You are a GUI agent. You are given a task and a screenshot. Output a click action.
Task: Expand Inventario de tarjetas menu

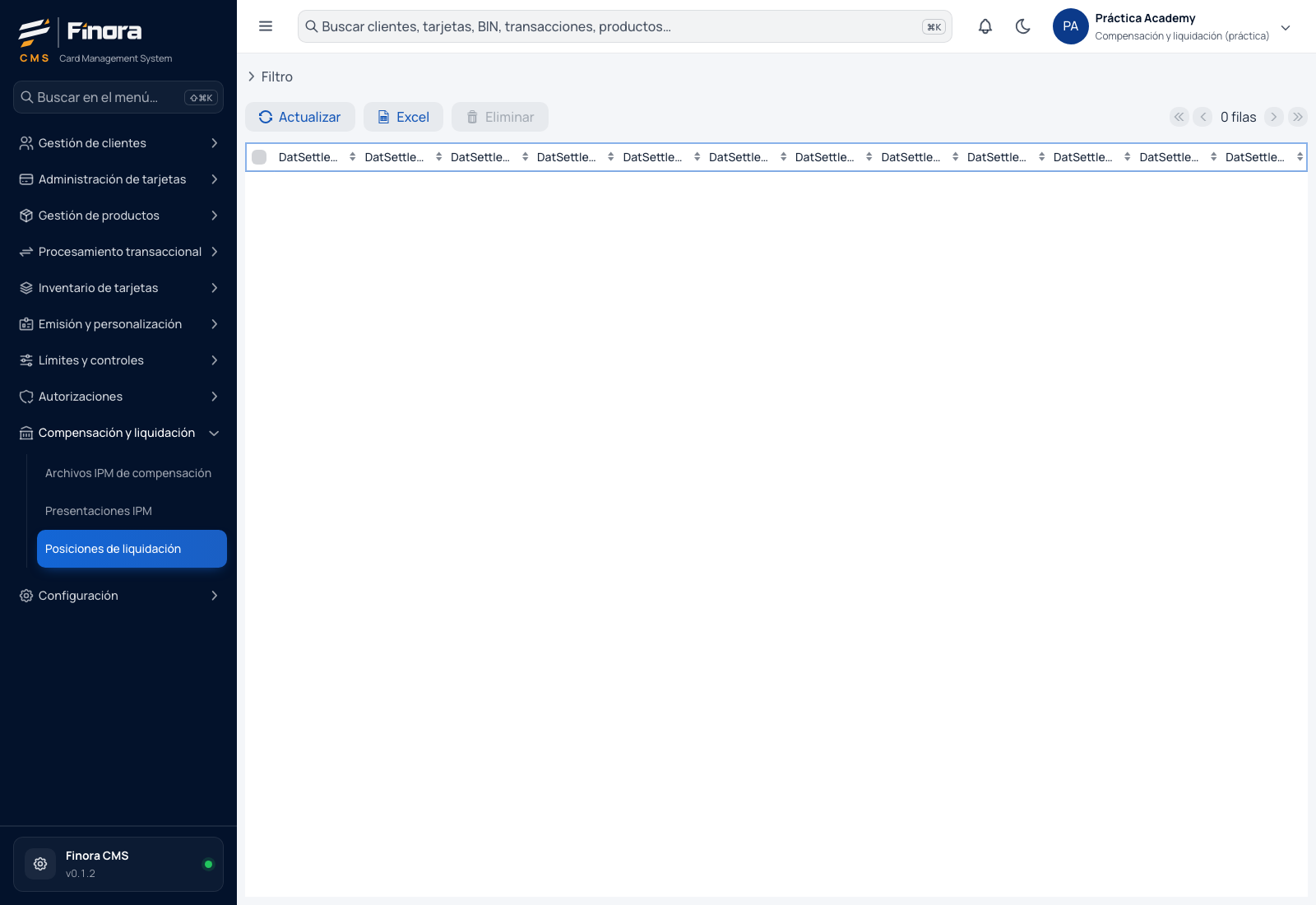point(118,288)
